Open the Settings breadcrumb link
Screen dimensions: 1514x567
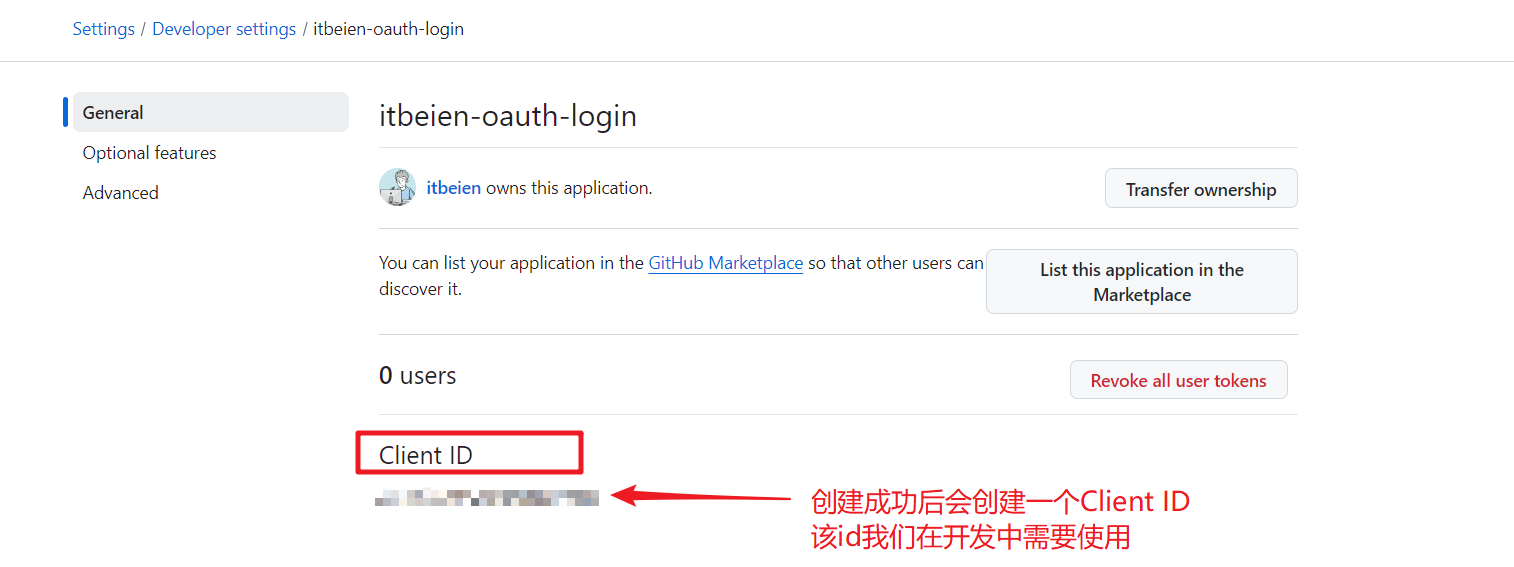pos(103,29)
